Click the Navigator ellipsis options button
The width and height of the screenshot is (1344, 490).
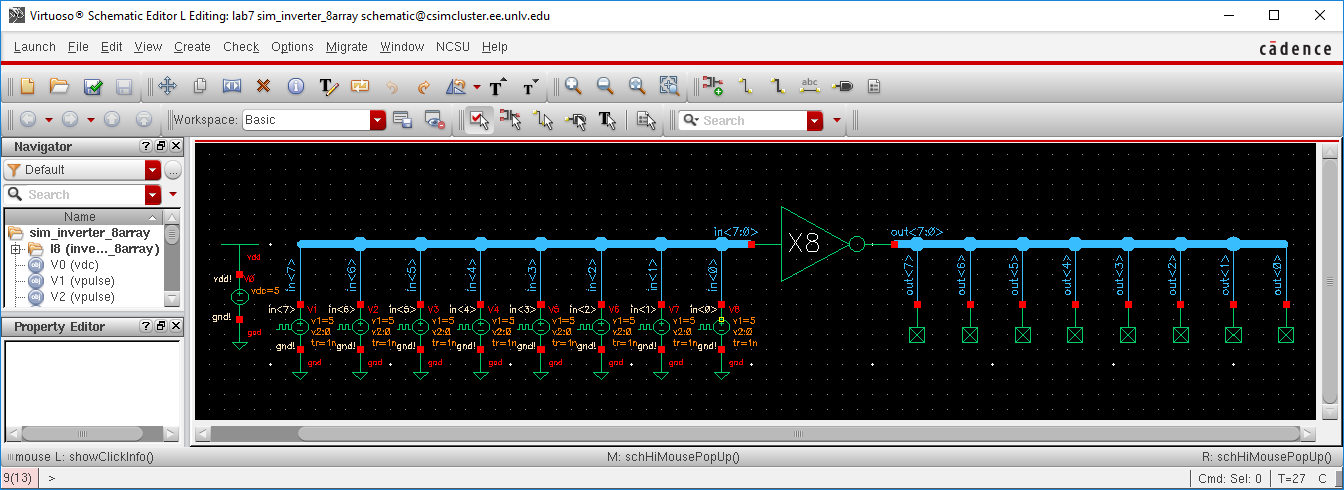click(x=173, y=170)
